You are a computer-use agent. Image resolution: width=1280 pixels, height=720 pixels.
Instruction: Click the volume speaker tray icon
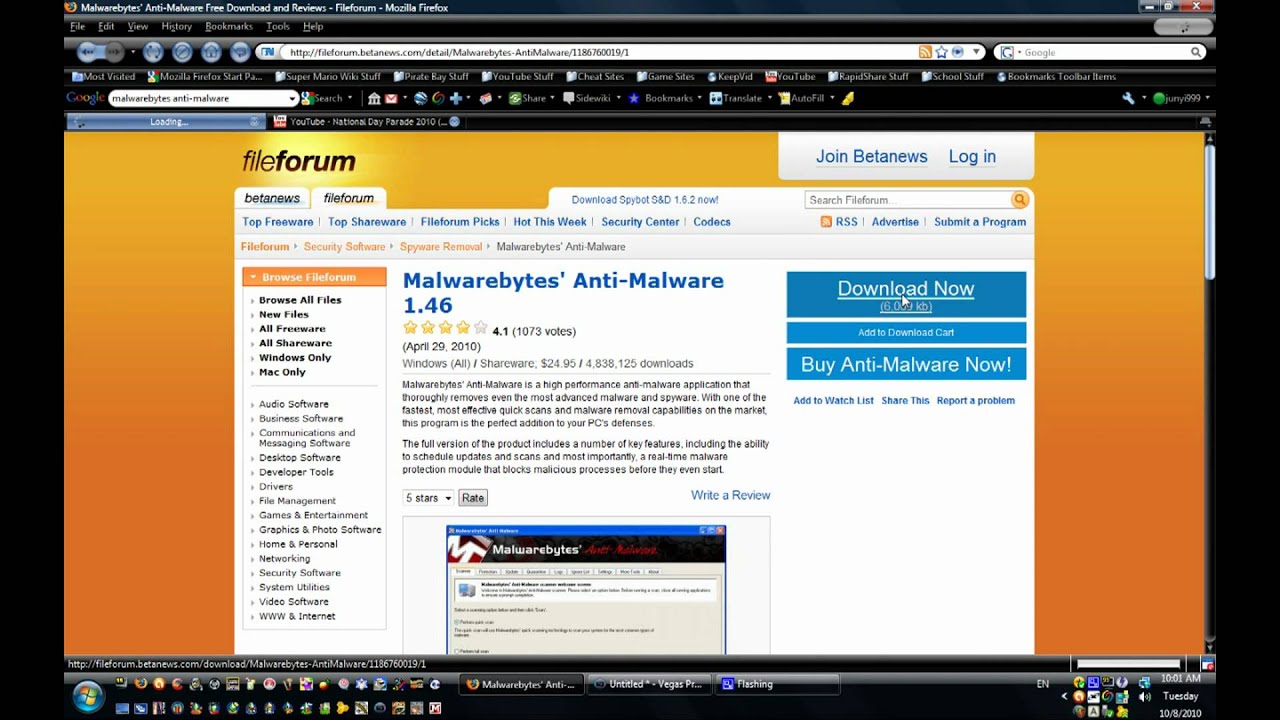click(x=1144, y=697)
